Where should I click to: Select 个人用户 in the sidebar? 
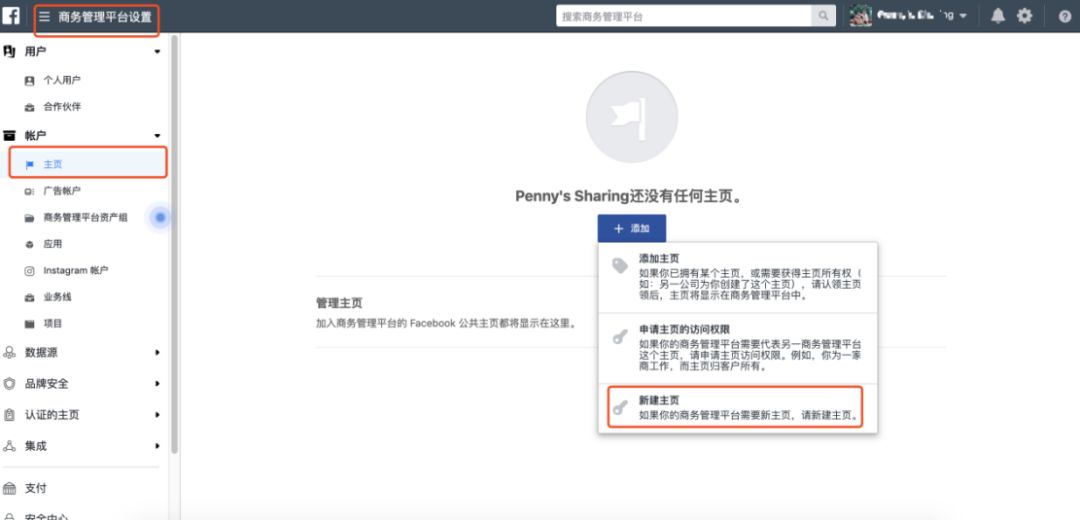[x=62, y=81]
